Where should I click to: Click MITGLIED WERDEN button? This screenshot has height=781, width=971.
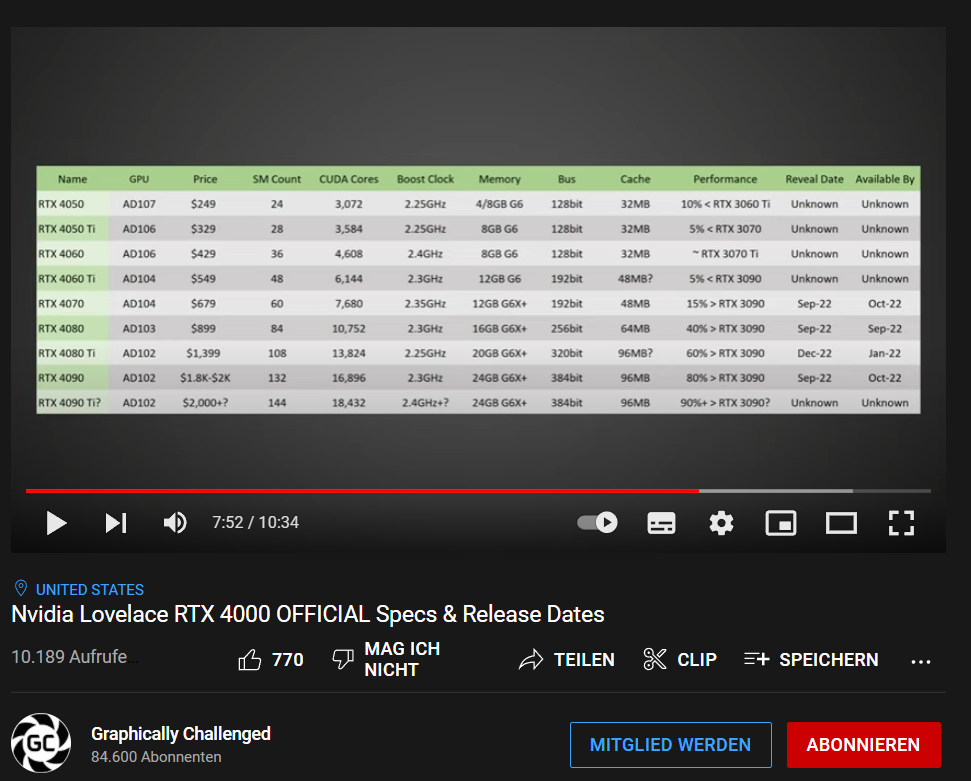671,744
